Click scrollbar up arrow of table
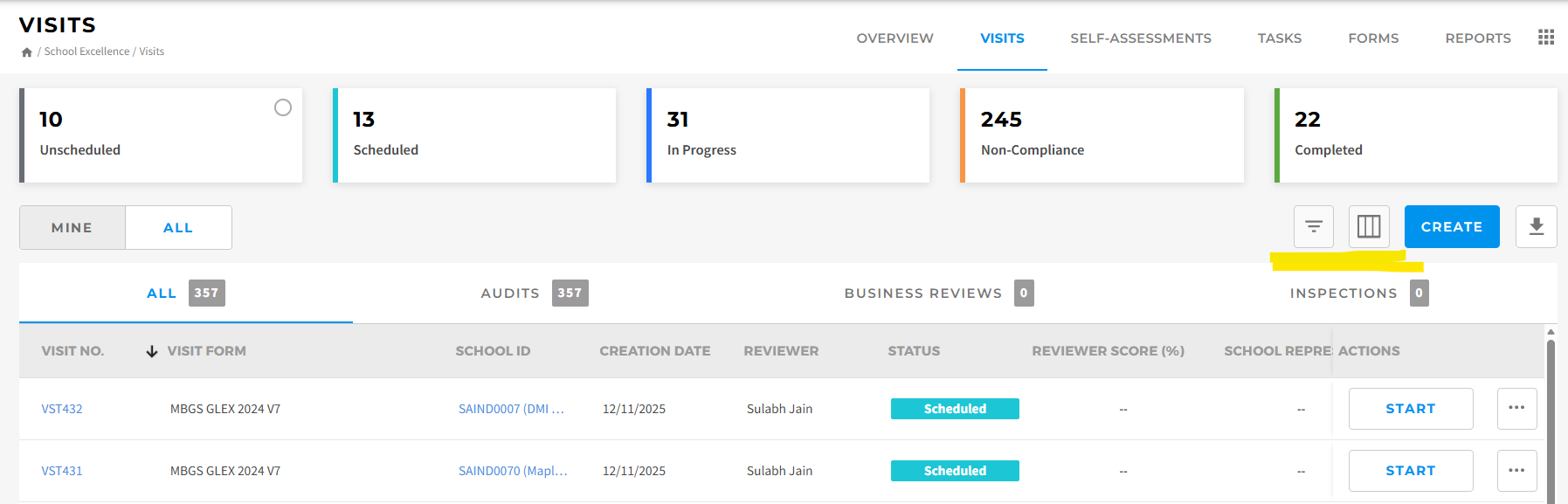1568x504 pixels. 1551,332
